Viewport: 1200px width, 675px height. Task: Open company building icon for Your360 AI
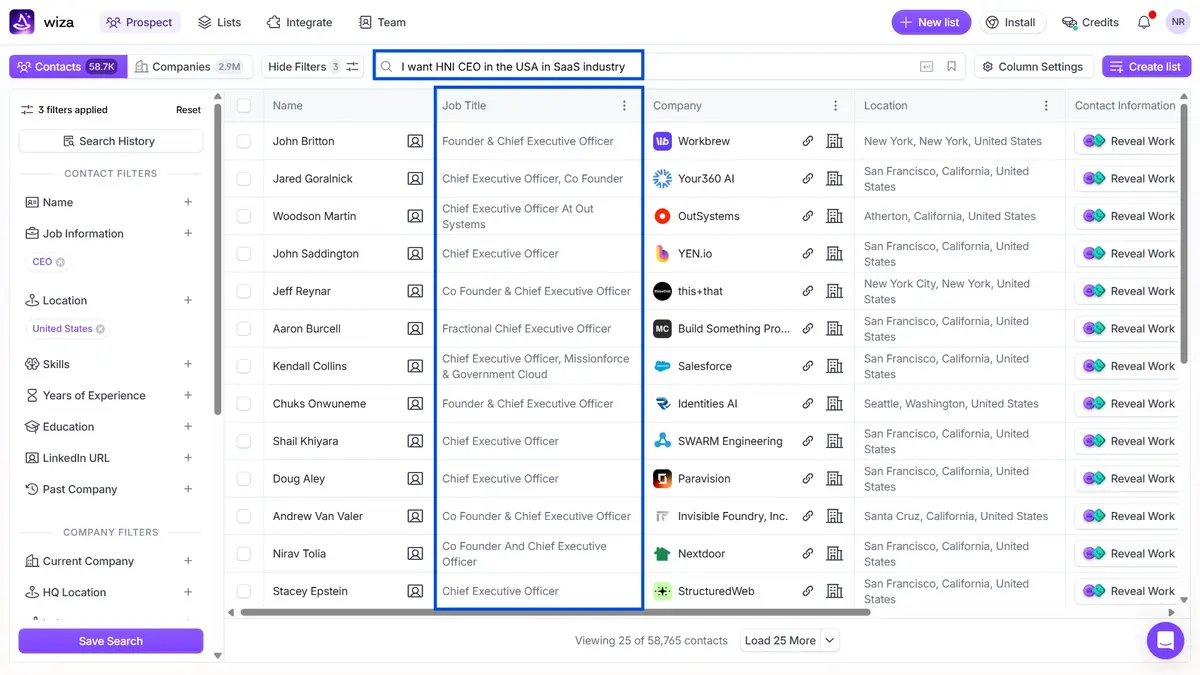pyautogui.click(x=835, y=179)
